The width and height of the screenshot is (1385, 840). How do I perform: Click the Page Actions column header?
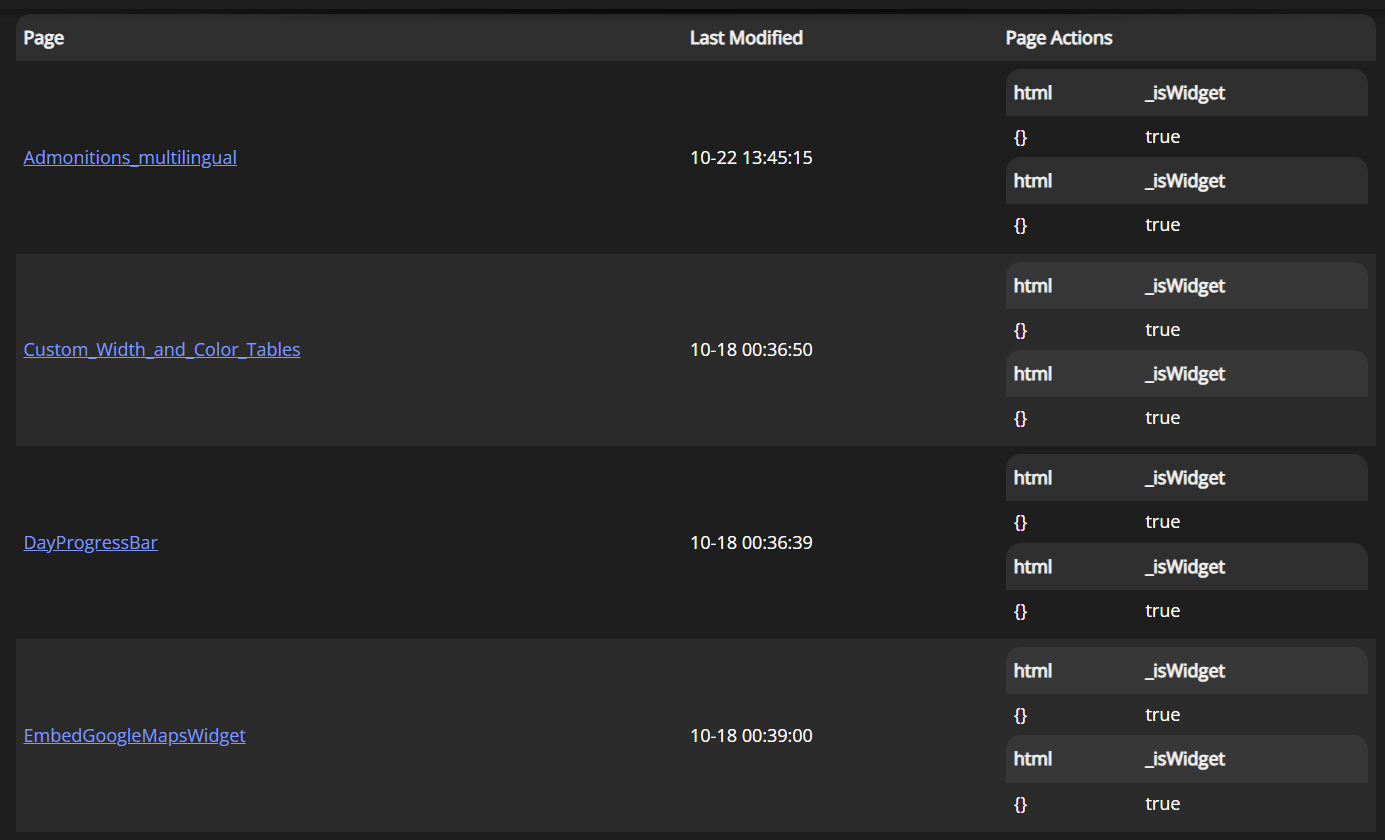click(x=1059, y=38)
